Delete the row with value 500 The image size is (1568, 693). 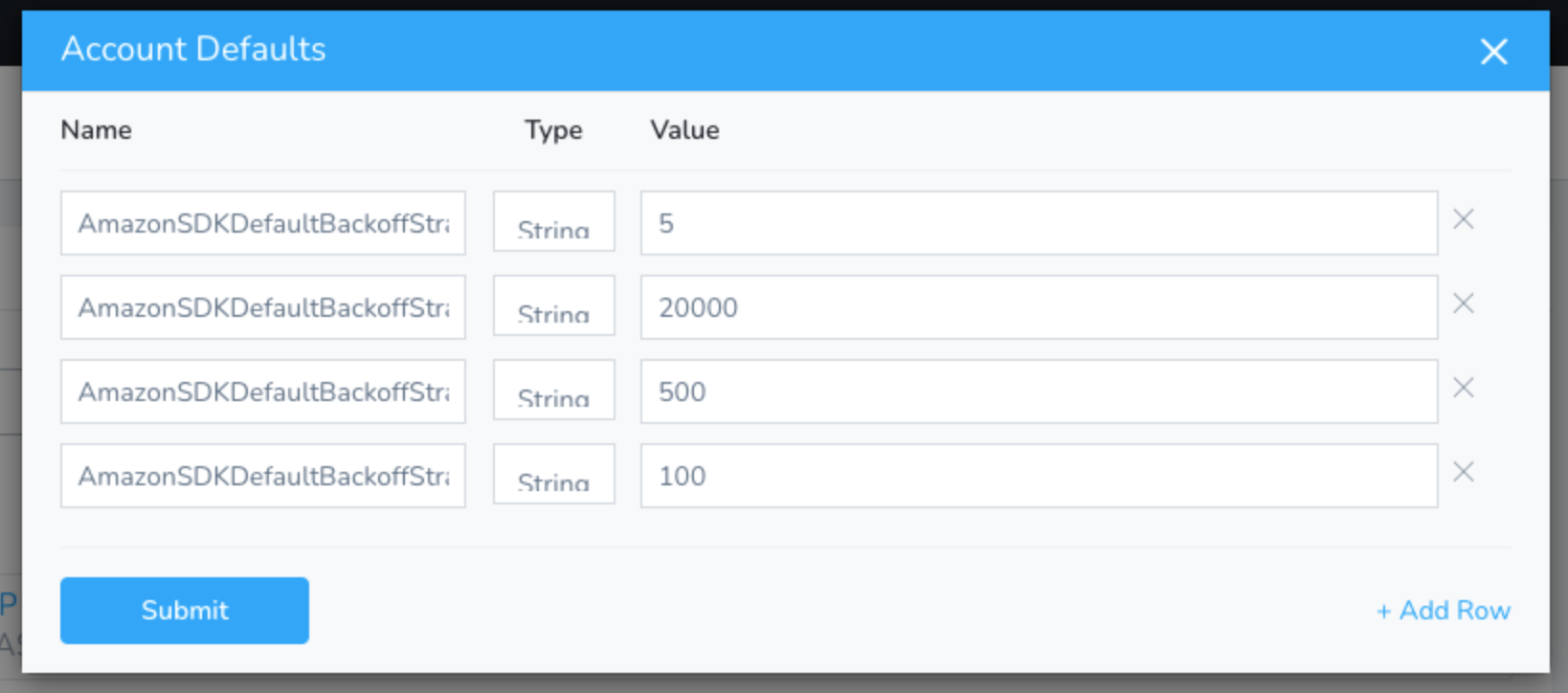[1464, 388]
